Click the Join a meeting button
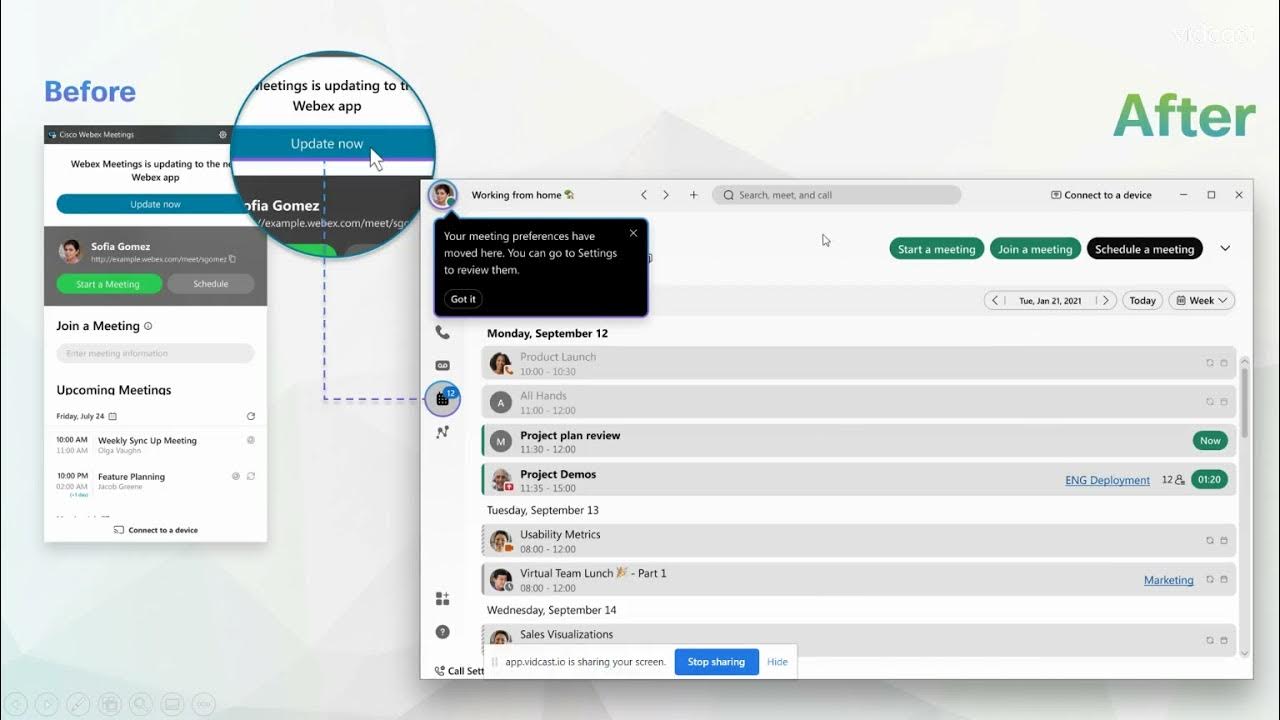Viewport: 1280px width, 720px height. tap(1036, 249)
